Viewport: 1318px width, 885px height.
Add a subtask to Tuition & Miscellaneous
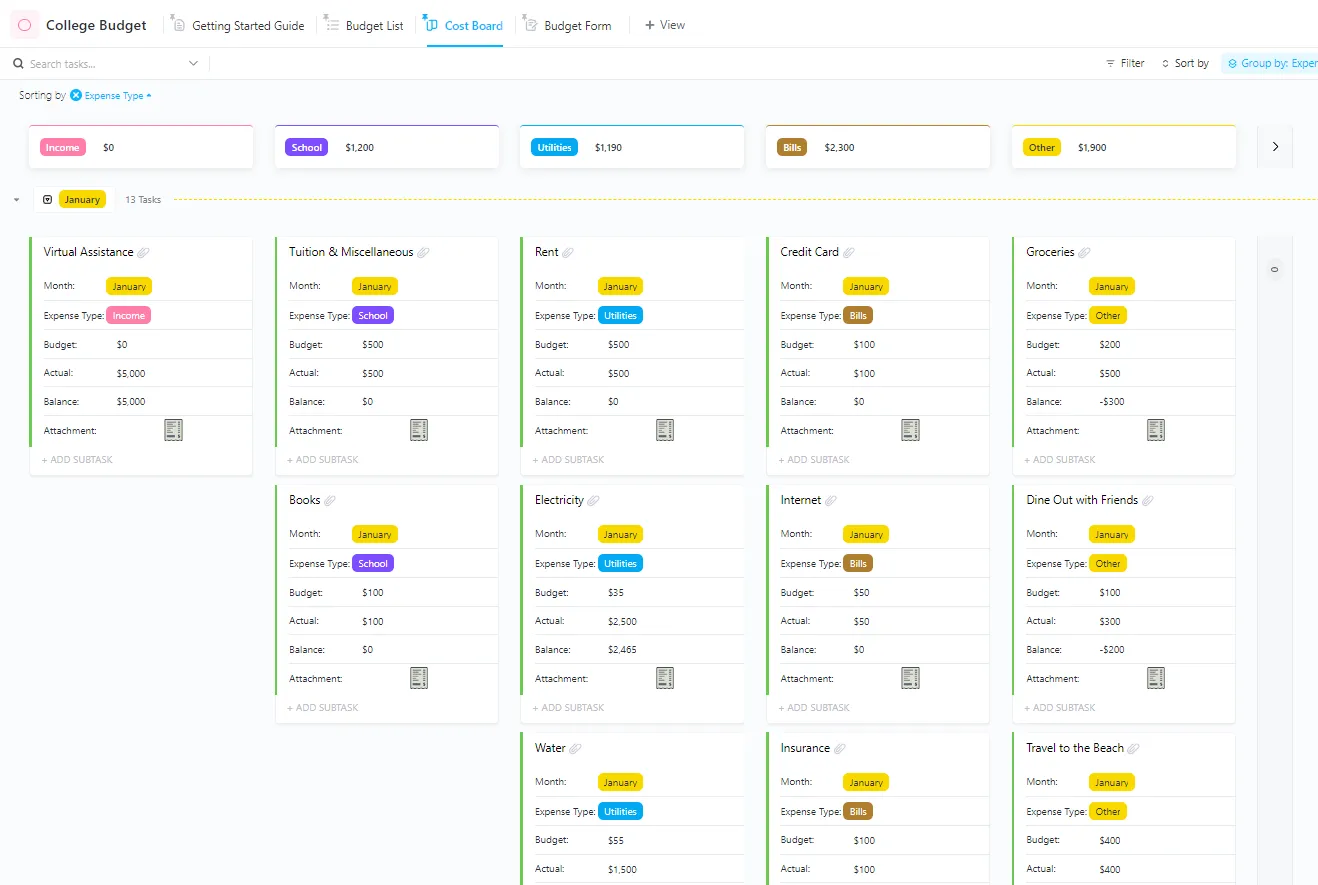(323, 460)
